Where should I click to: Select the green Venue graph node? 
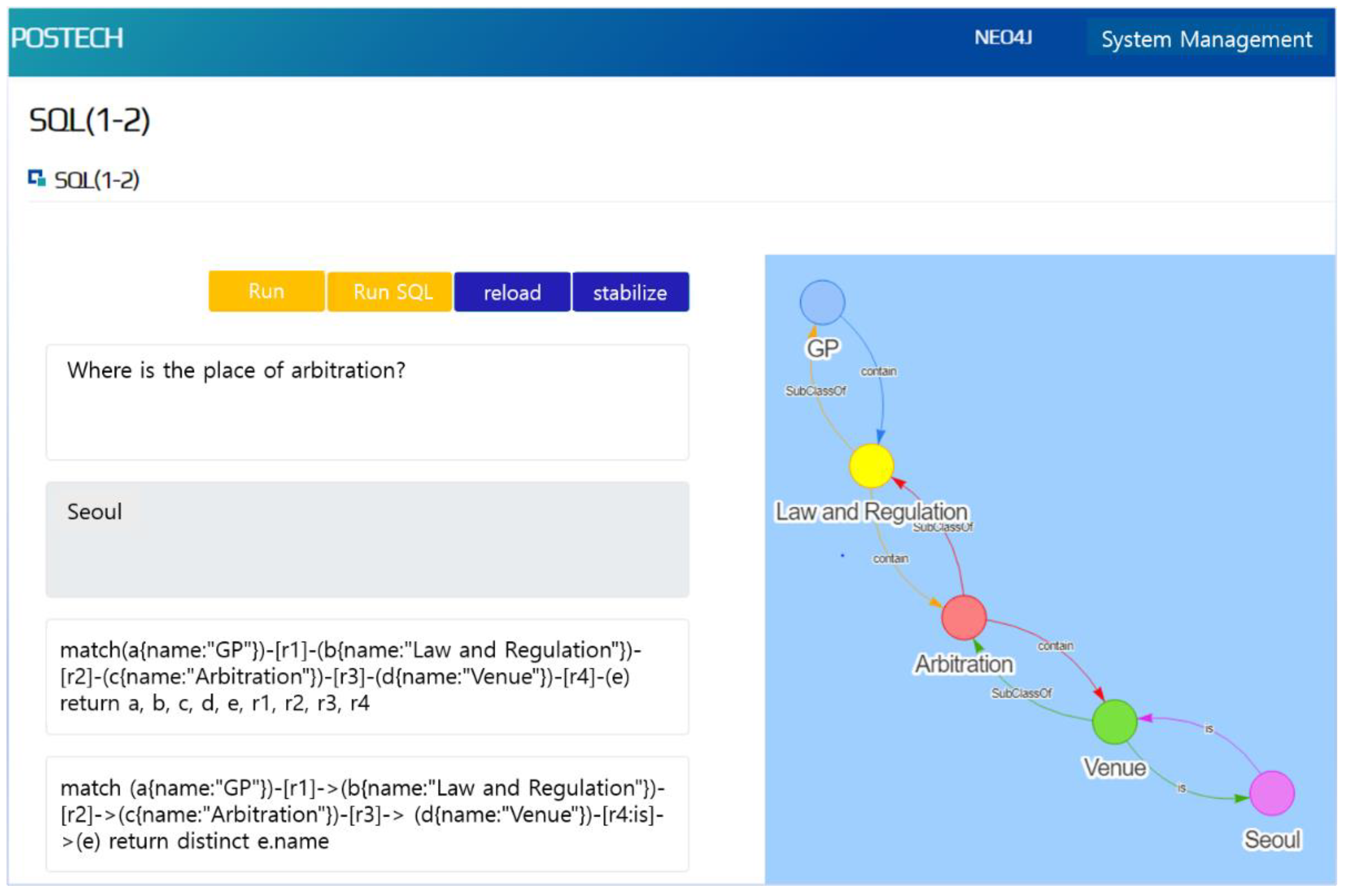(1114, 722)
